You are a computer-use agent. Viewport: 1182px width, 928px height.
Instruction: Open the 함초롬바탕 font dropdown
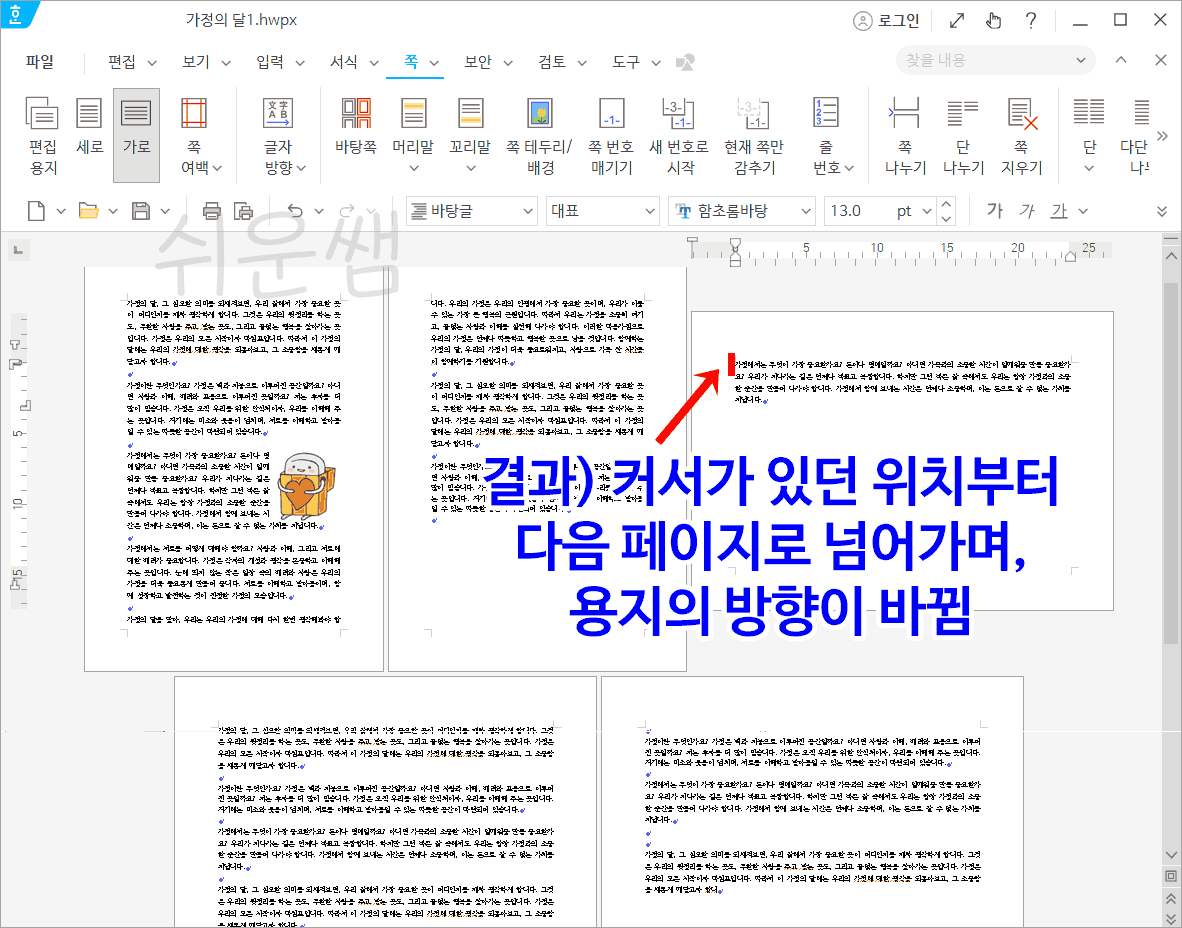(x=742, y=211)
